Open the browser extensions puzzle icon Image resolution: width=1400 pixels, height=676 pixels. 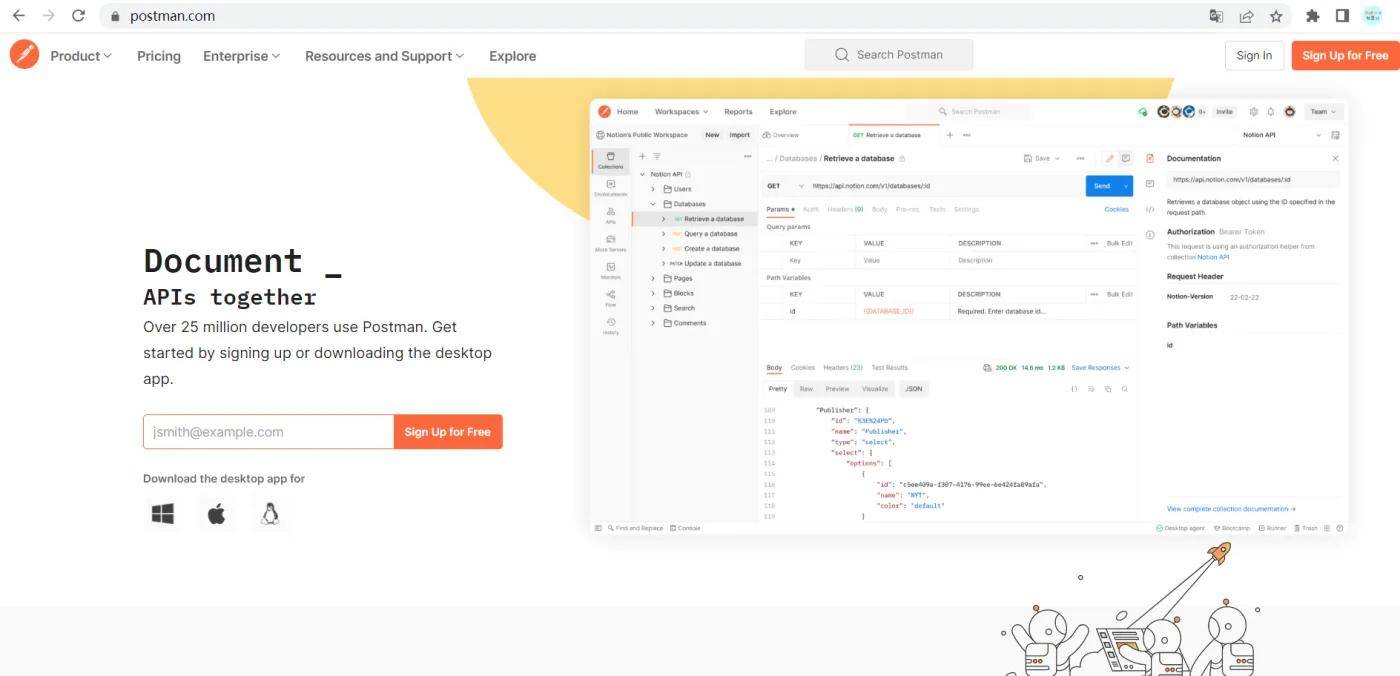[x=1313, y=16]
